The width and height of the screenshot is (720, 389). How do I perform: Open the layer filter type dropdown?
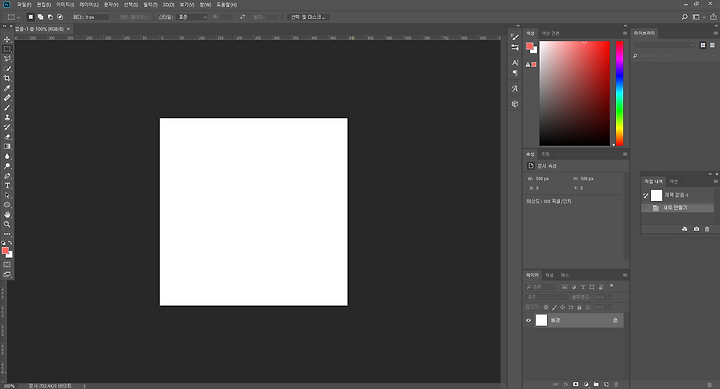[541, 287]
